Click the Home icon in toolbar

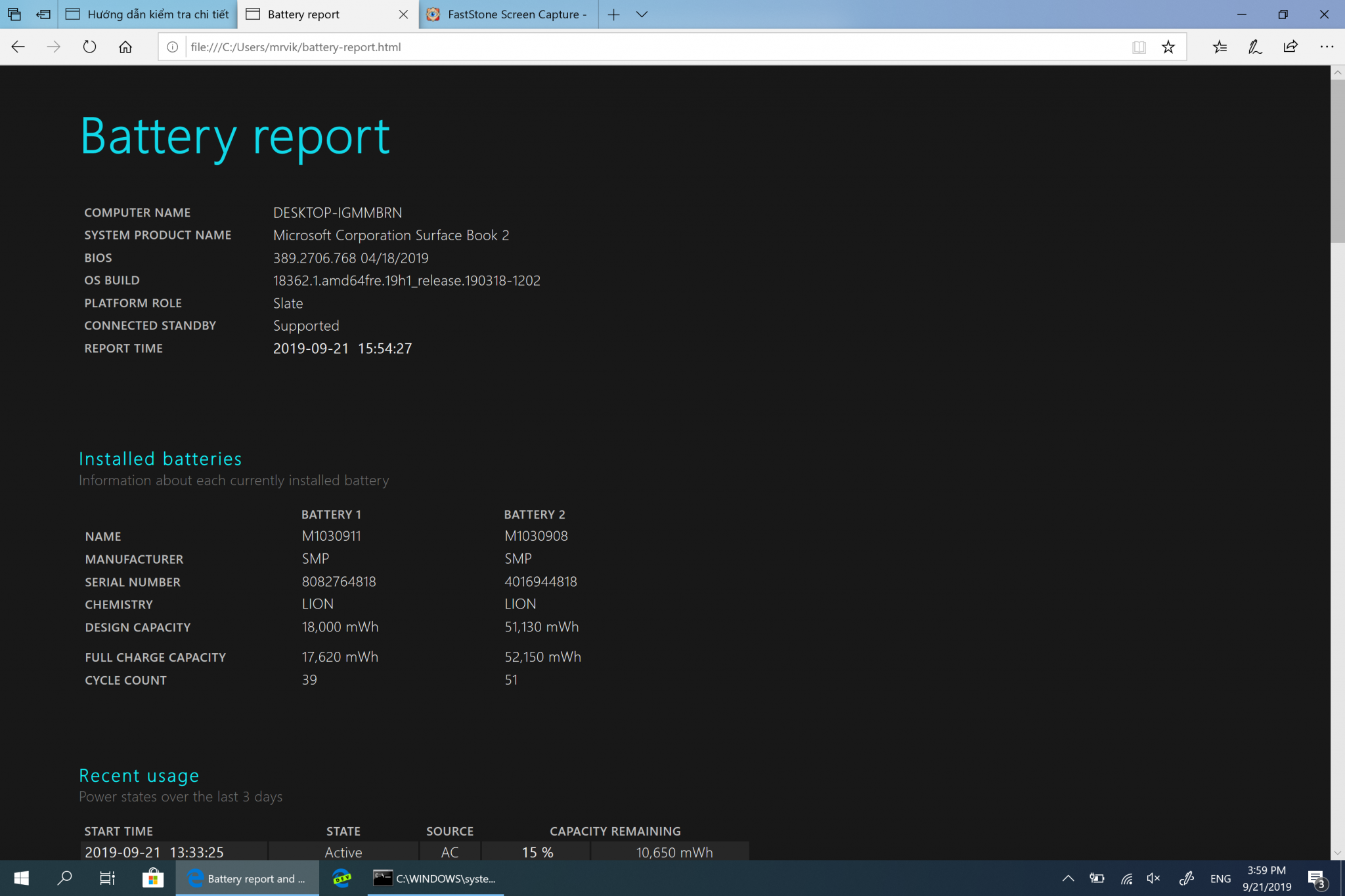(x=125, y=47)
